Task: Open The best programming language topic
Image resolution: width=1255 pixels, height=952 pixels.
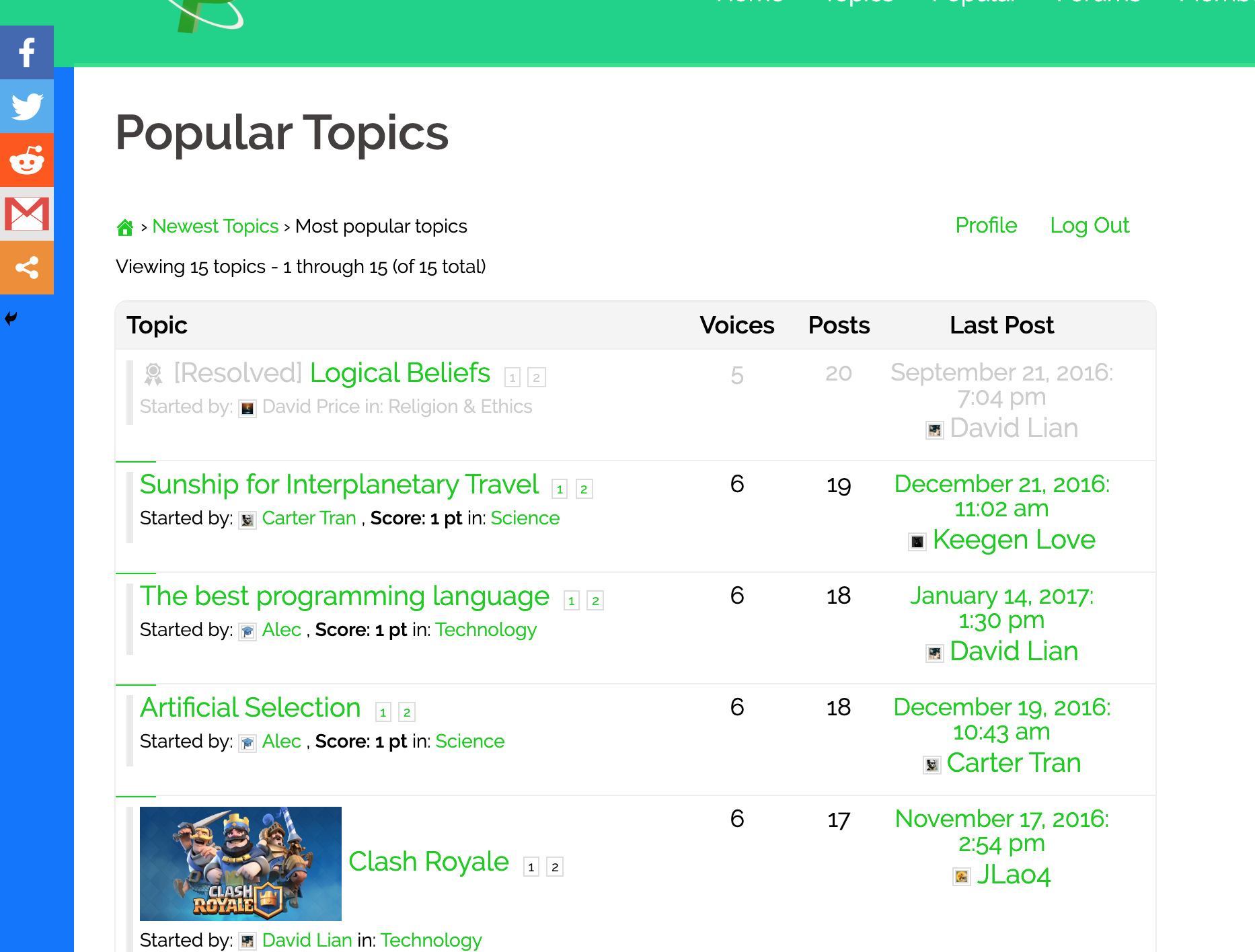Action: (x=344, y=596)
